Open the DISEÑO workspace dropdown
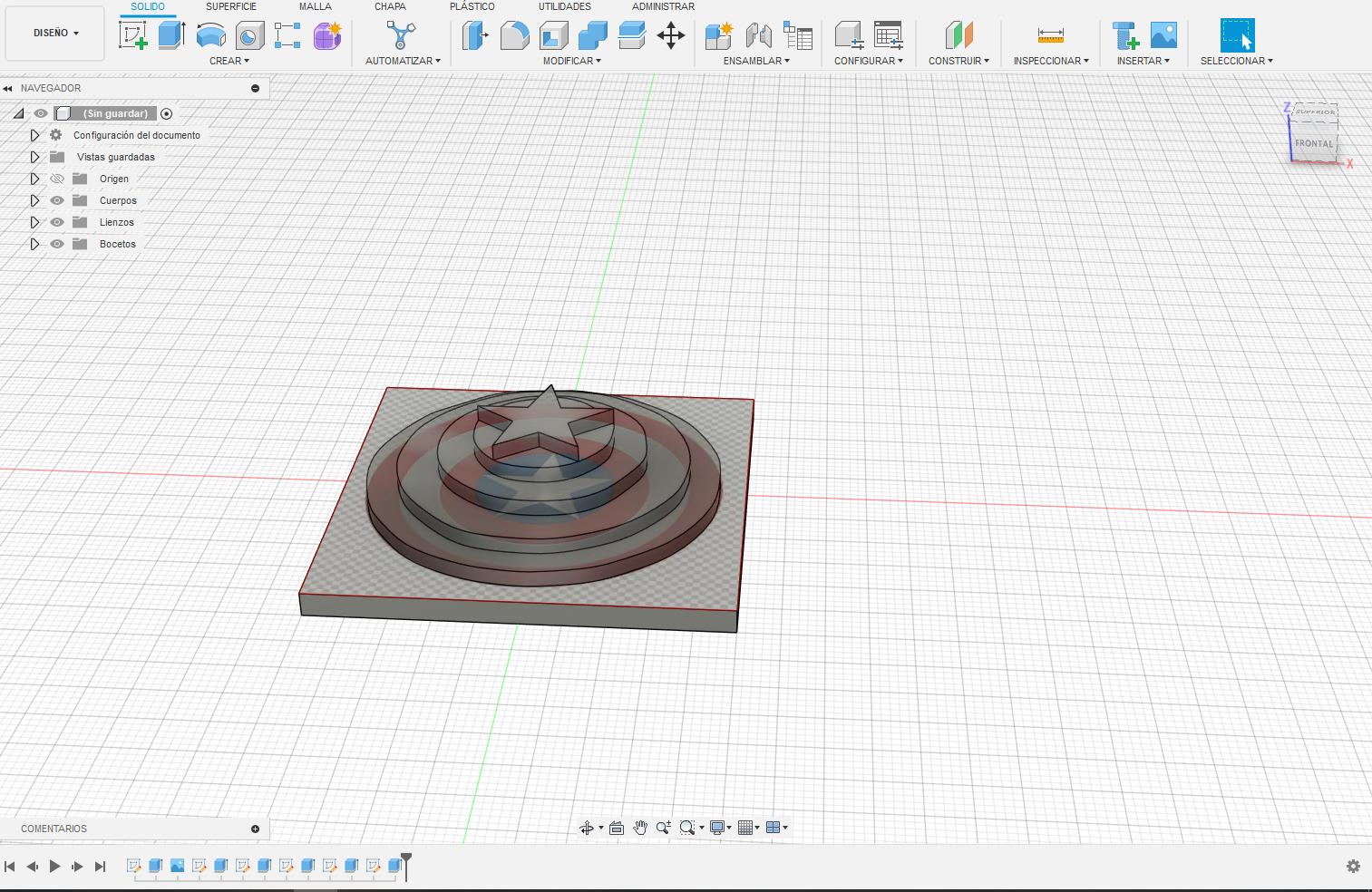The width and height of the screenshot is (1372, 892). pos(55,33)
